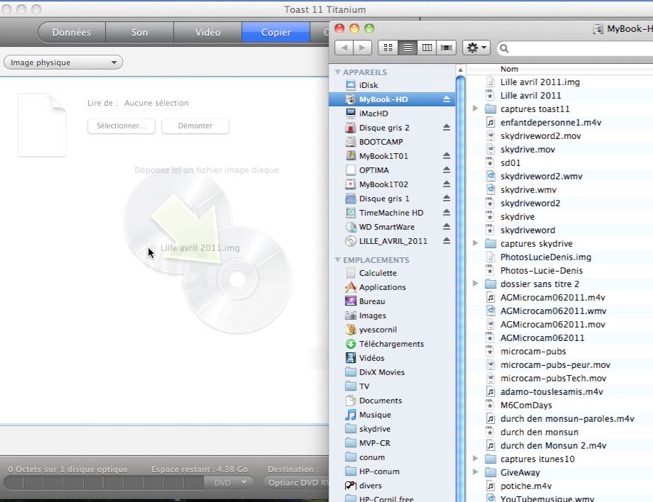Select file M6ComDays
The height and width of the screenshot is (502, 653).
pos(526,405)
